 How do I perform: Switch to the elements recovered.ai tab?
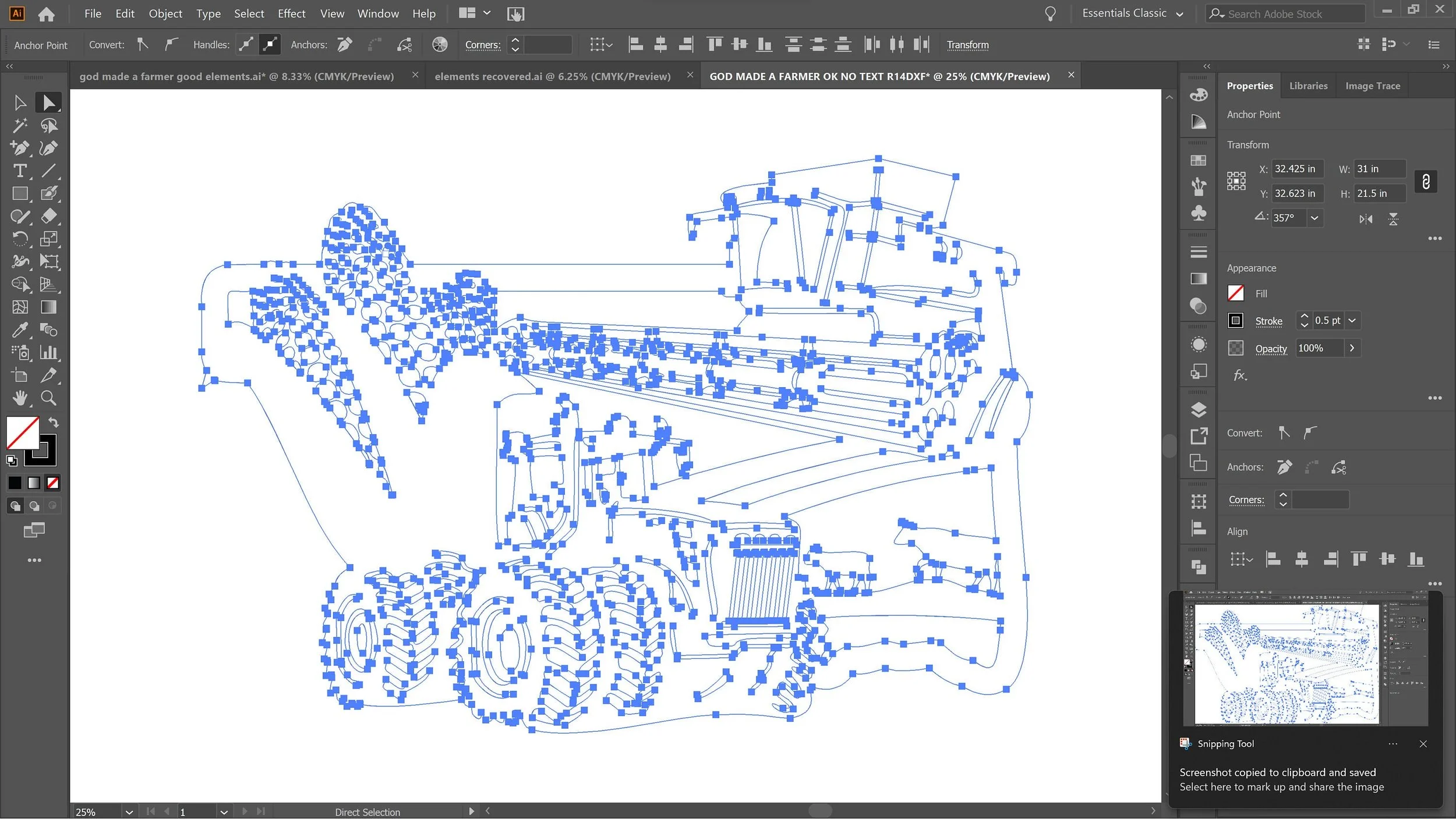pyautogui.click(x=552, y=76)
